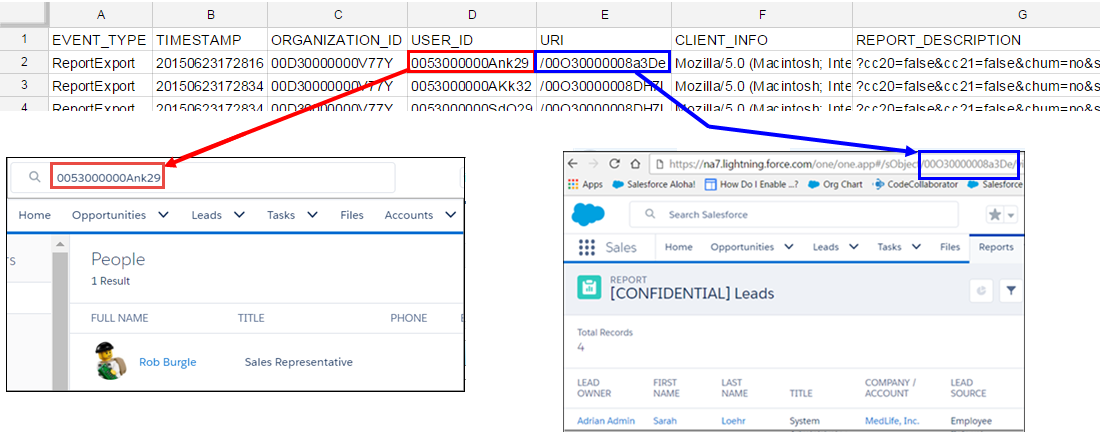Select spreadsheet row 3 header
Image resolution: width=1100 pixels, height=432 pixels.
[24, 86]
